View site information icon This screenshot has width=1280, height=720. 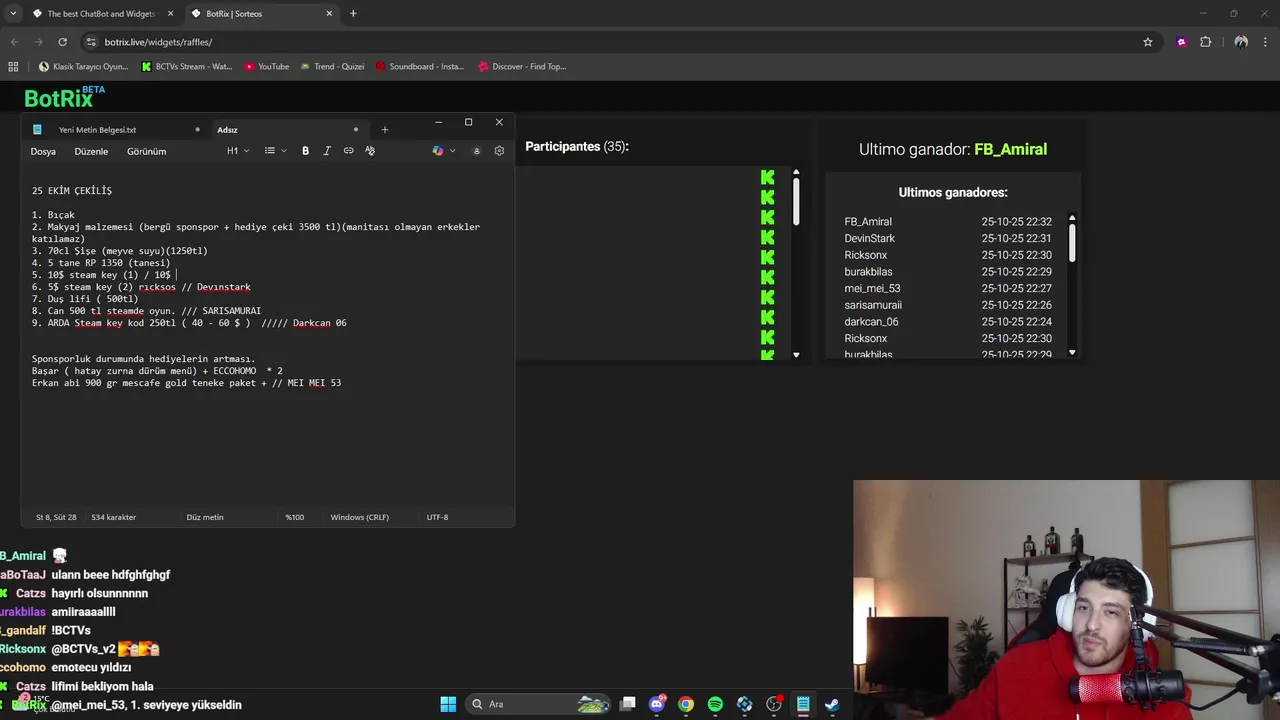(x=92, y=42)
